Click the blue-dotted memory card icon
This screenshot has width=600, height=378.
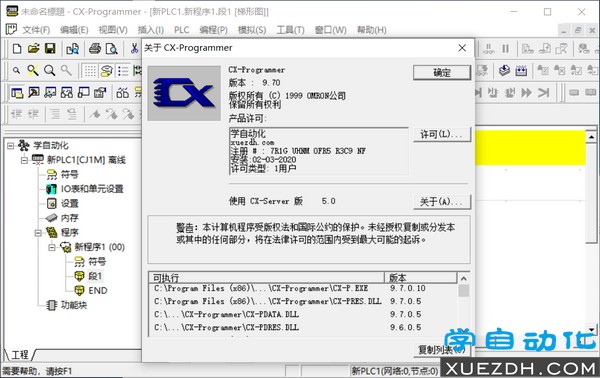pos(521,70)
